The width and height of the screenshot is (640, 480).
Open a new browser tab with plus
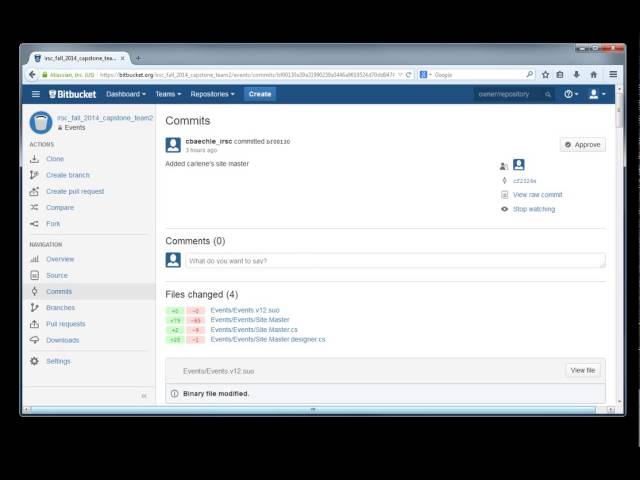[x=138, y=58]
